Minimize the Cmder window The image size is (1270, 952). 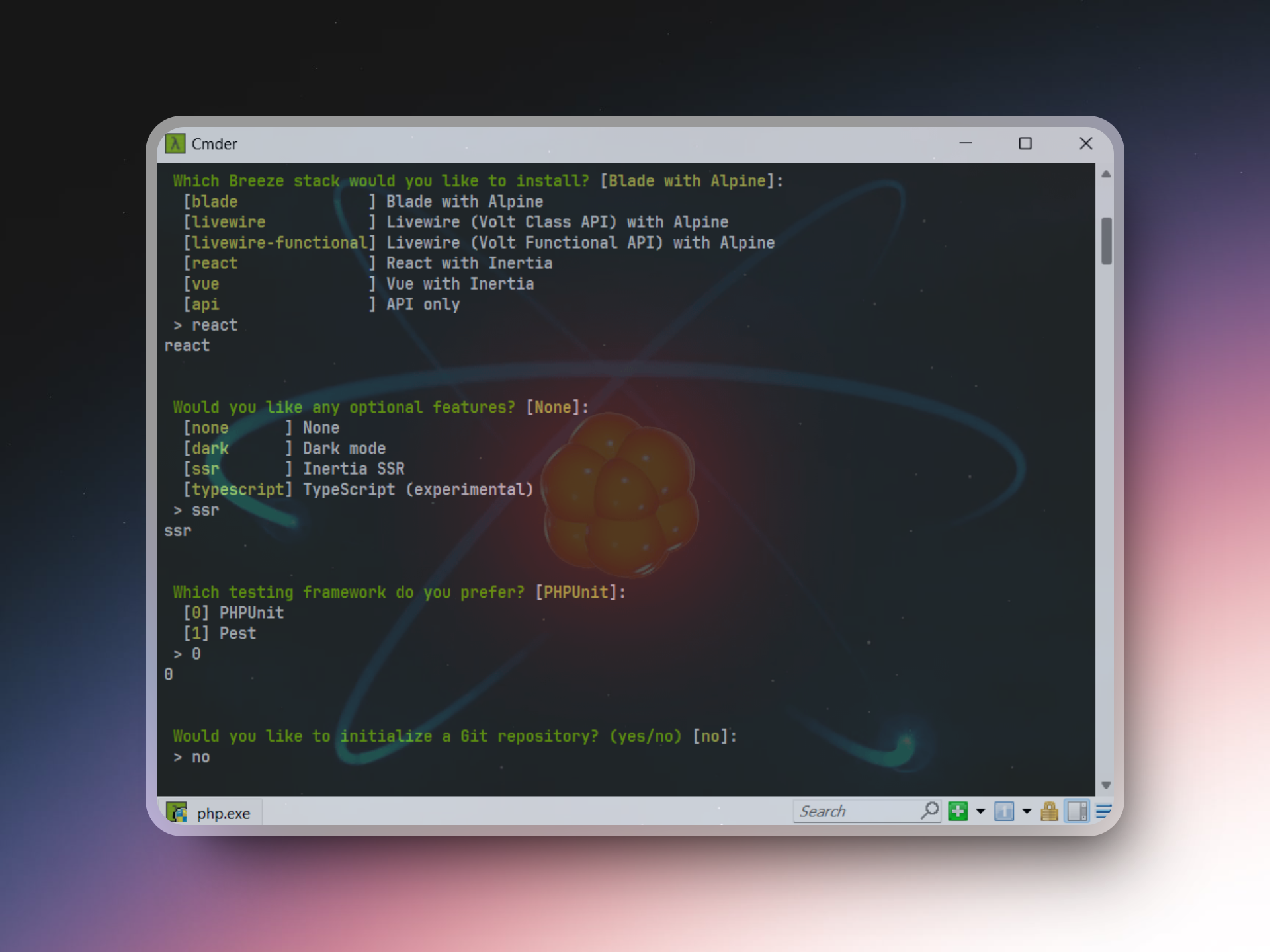966,143
